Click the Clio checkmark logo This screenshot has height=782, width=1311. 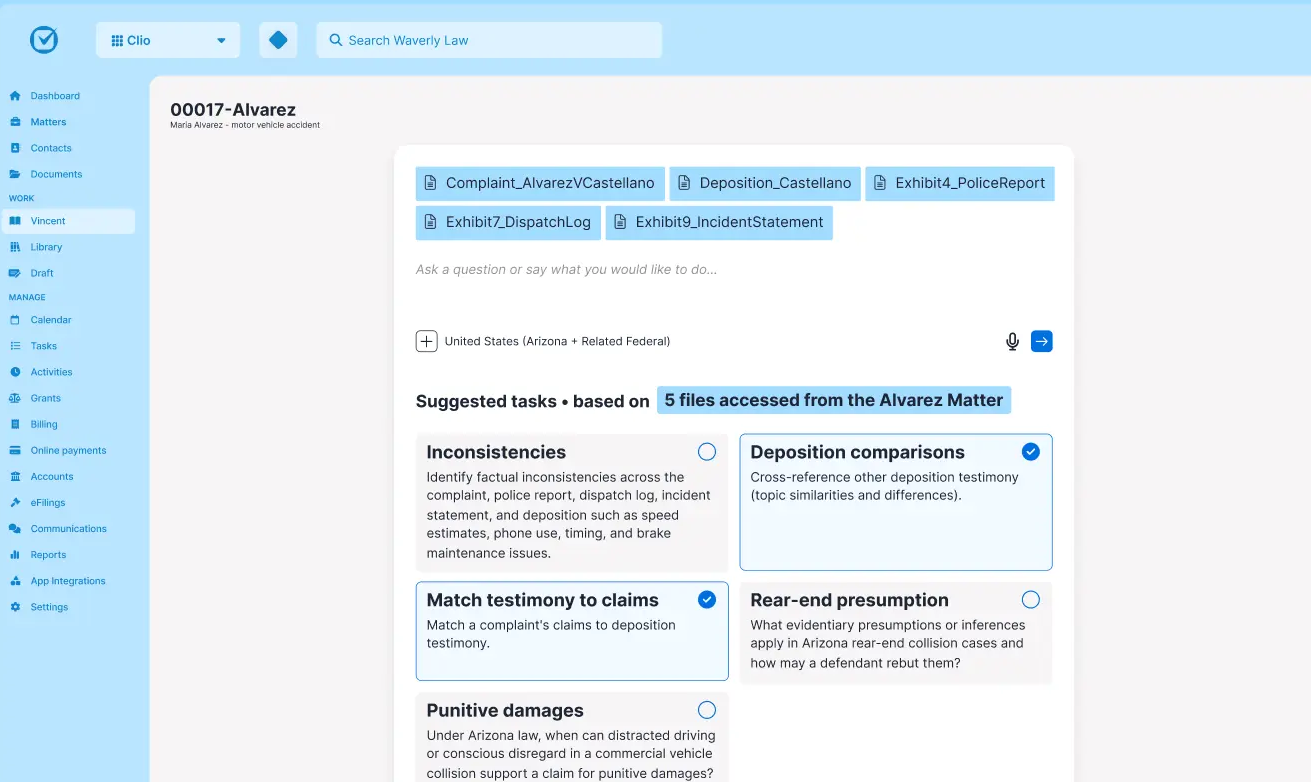[44, 40]
